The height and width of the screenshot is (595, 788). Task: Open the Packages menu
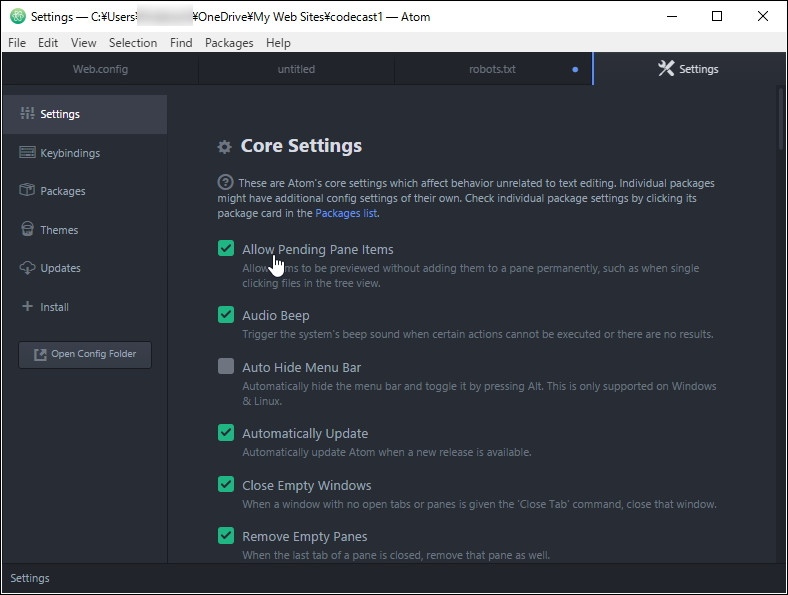tap(229, 43)
